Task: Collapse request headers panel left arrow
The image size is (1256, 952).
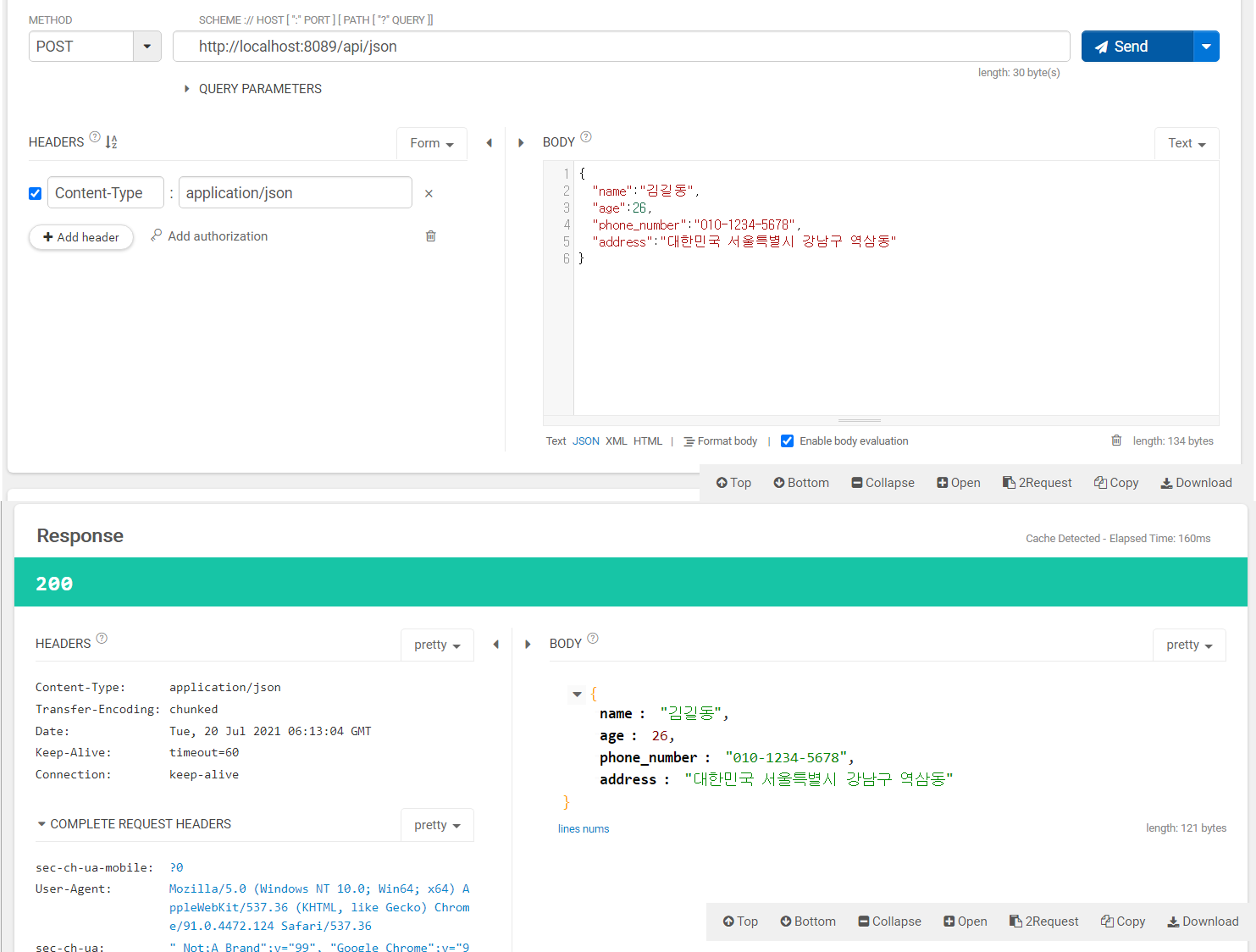Action: pyautogui.click(x=489, y=143)
